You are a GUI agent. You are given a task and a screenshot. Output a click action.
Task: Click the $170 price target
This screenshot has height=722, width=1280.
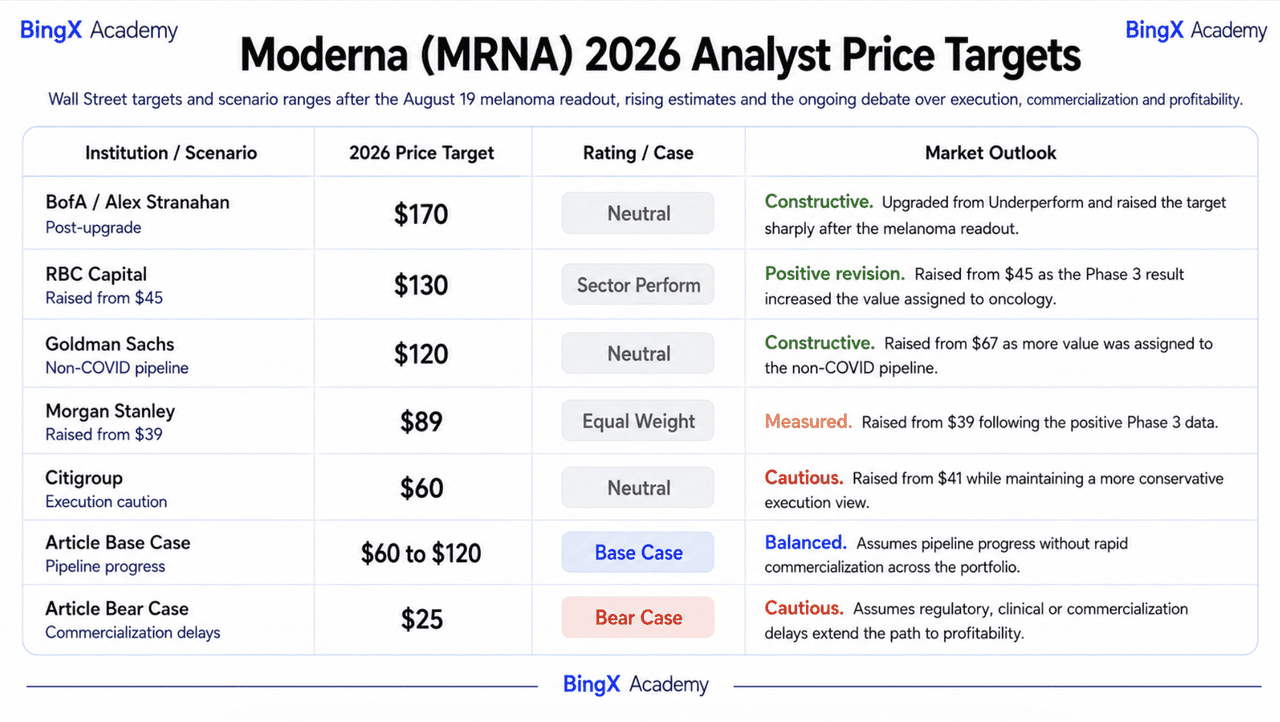pos(421,214)
